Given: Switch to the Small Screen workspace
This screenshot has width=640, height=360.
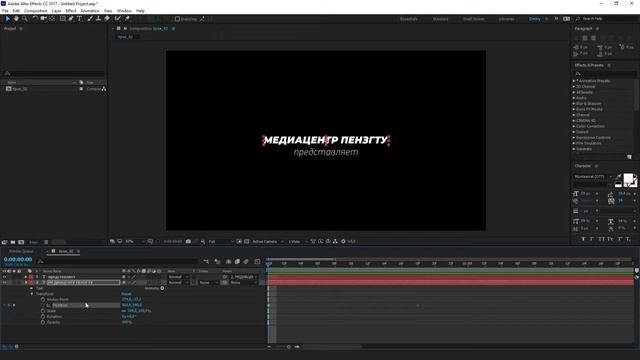Looking at the screenshot, I should (x=473, y=19).
